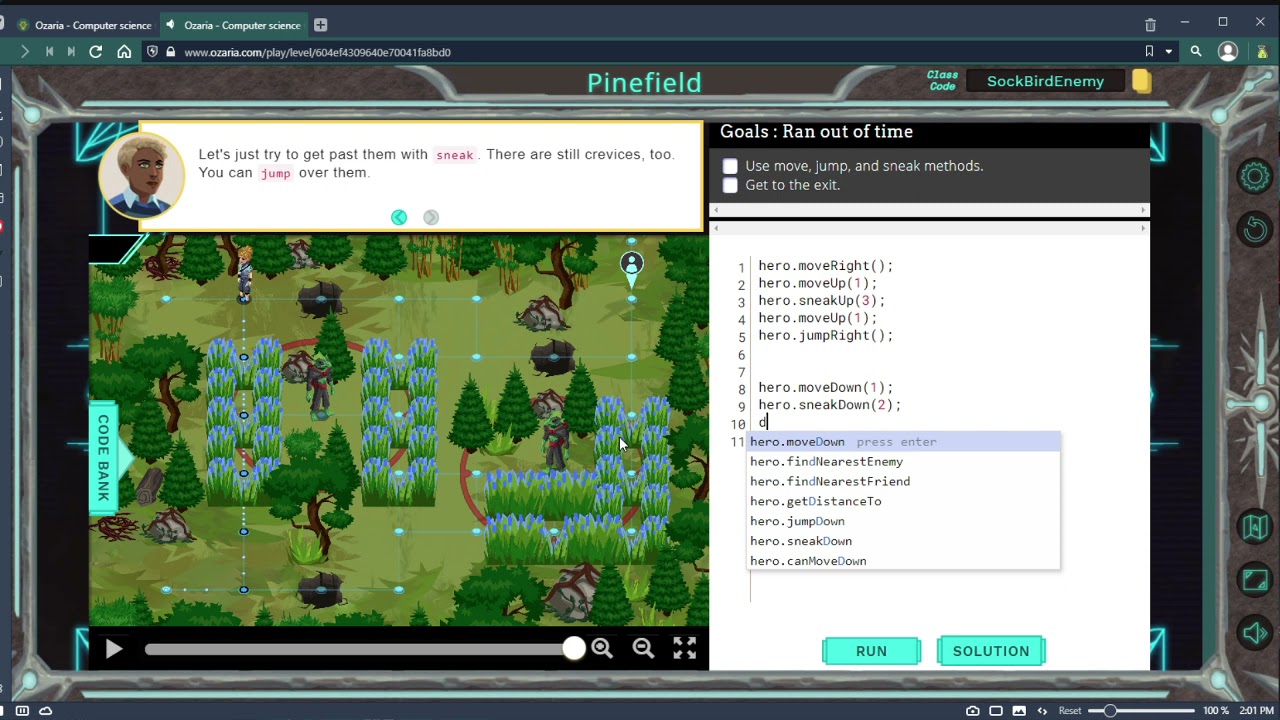Toggle tab tiling icon in status bar
The height and width of the screenshot is (720, 1280).
[x=996, y=711]
